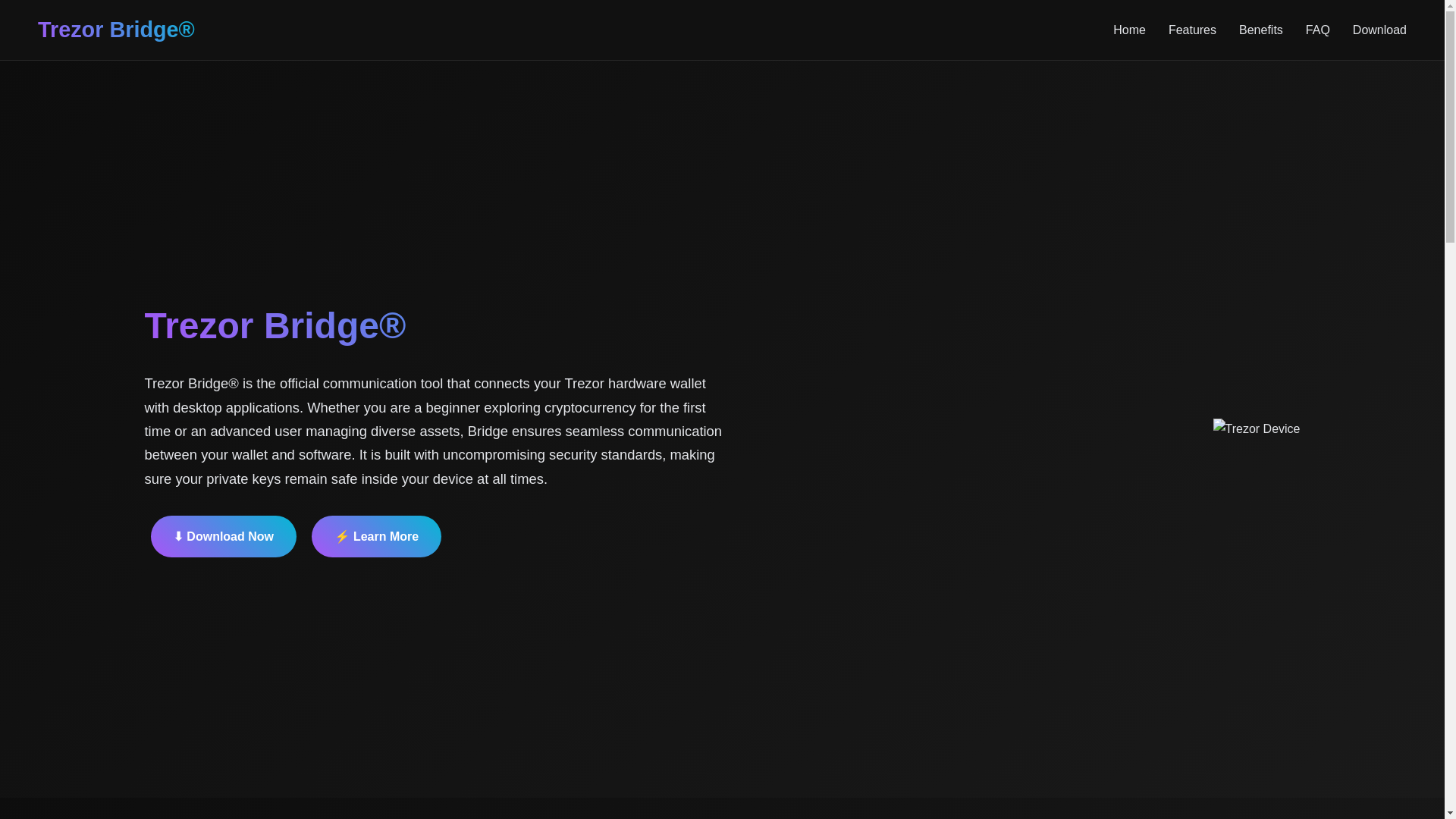Select Download in the top navigation

point(1379,30)
